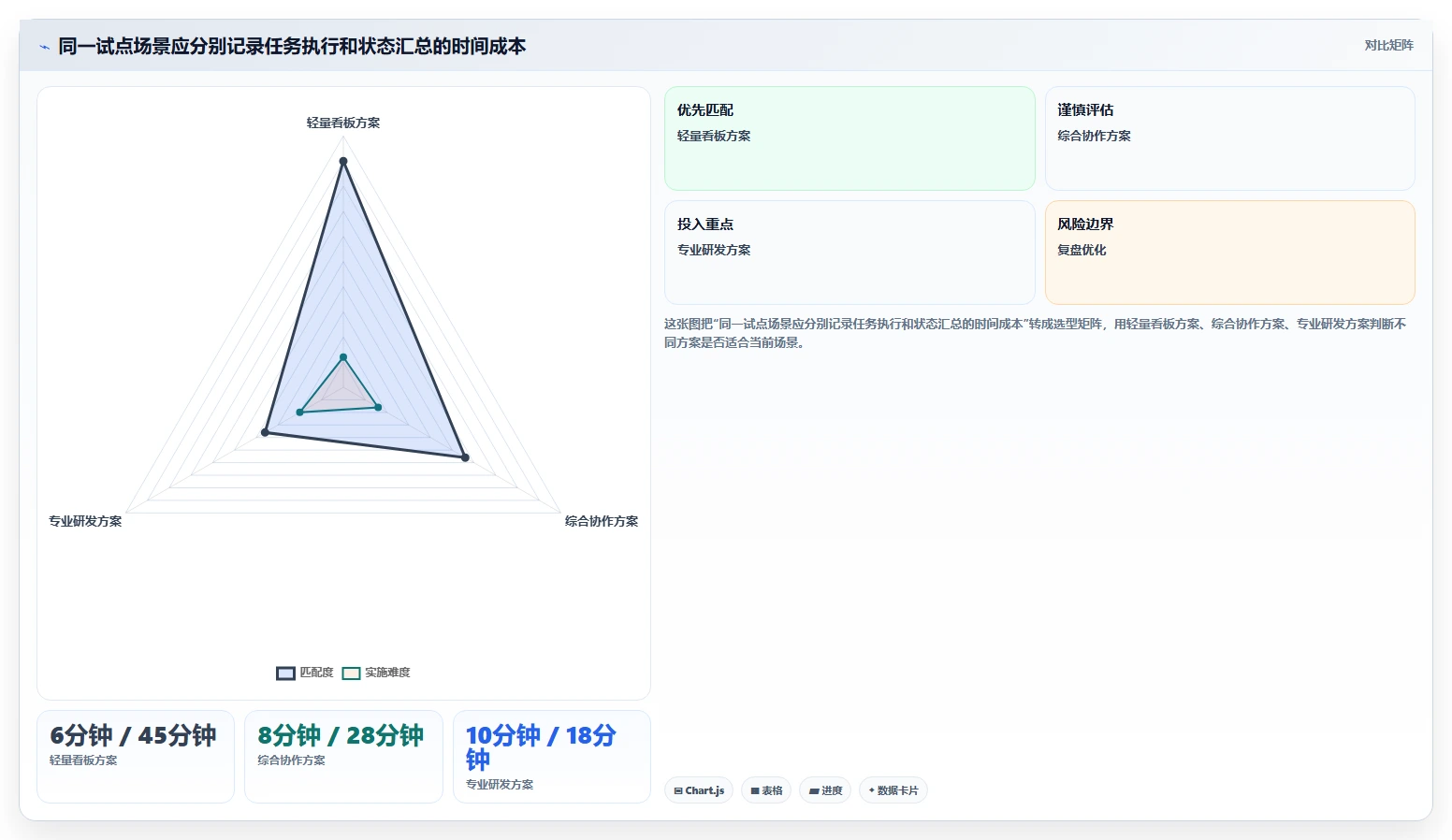This screenshot has width=1452, height=840.
Task: Click the 匹配度 data point on 专业研发方案 axis
Action: click(265, 432)
